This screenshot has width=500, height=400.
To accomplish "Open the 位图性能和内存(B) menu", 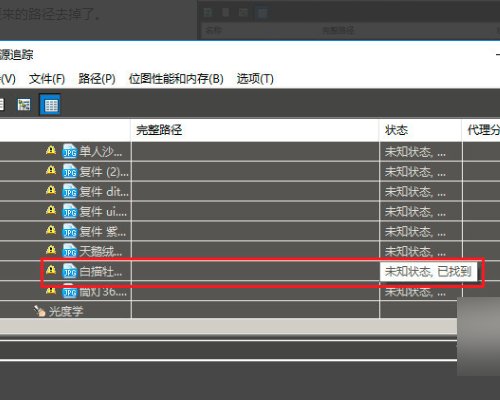I will 176,79.
